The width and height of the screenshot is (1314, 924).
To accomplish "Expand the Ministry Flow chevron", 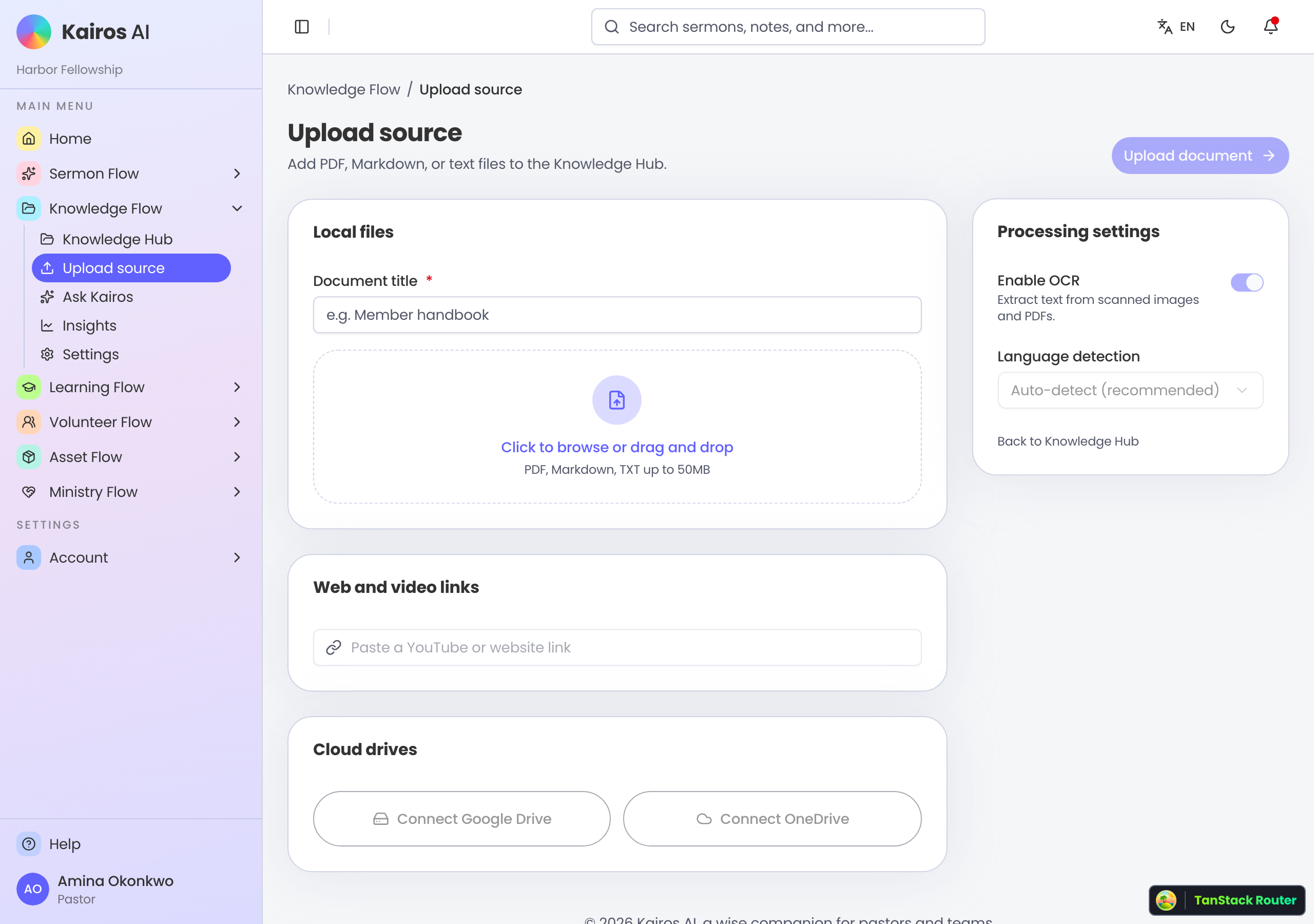I will [237, 492].
